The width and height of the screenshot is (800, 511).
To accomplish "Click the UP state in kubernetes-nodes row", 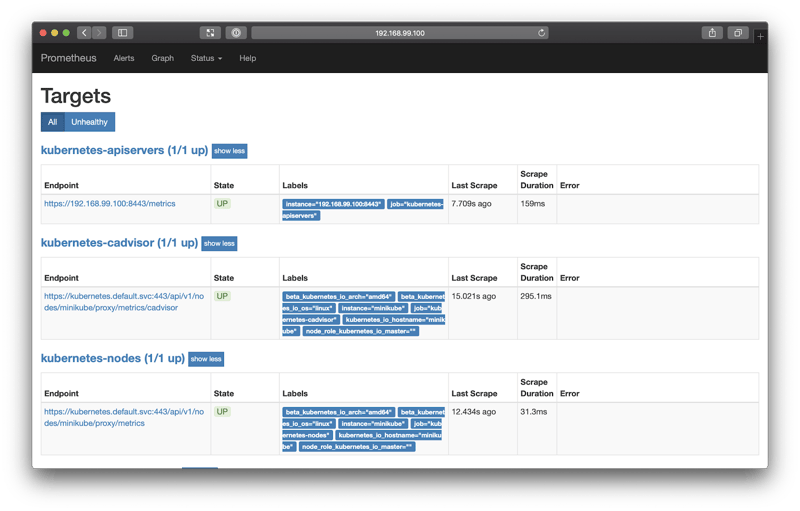I will click(222, 412).
